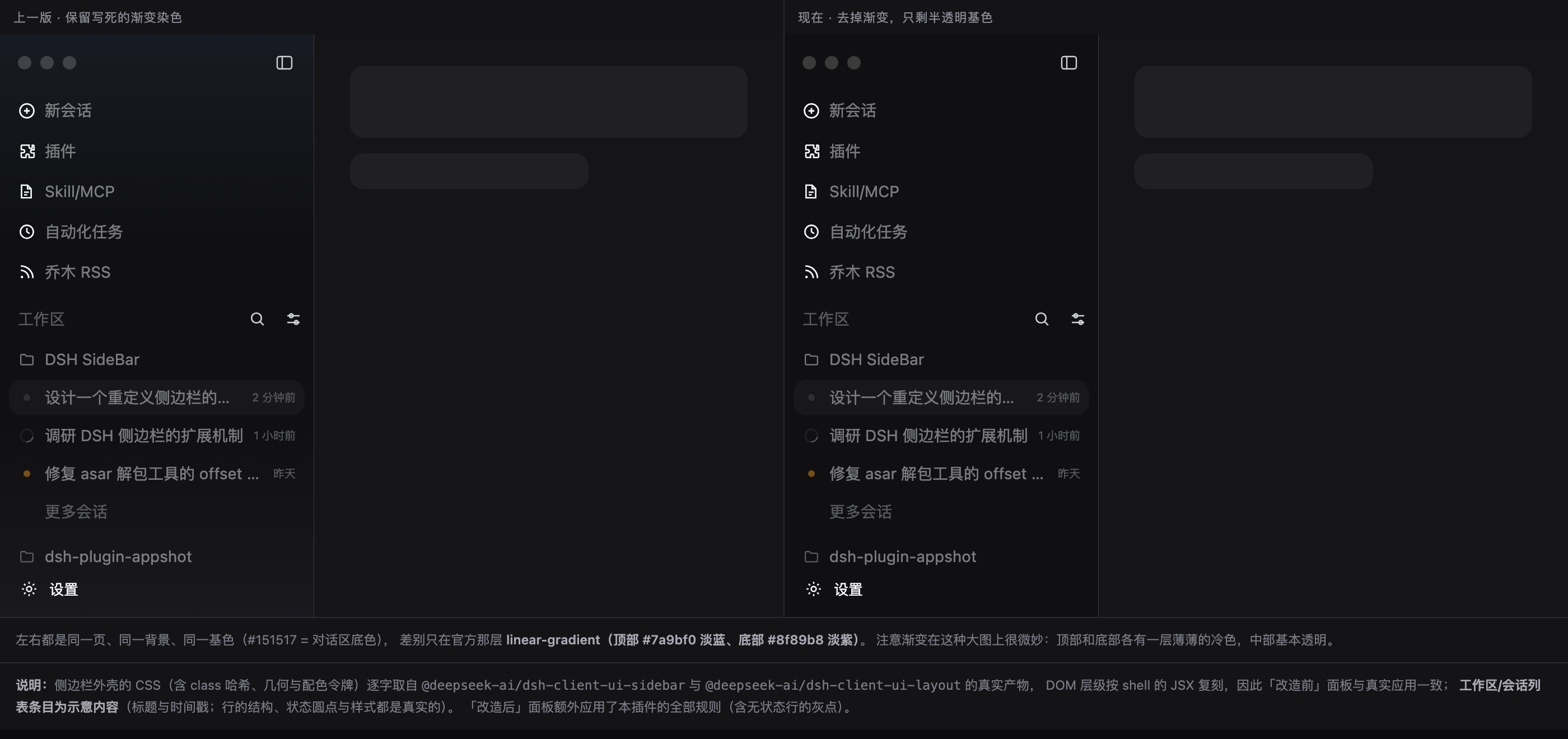Open 乔木 RSS label in left panel
The height and width of the screenshot is (739, 1568).
pyautogui.click(x=78, y=272)
